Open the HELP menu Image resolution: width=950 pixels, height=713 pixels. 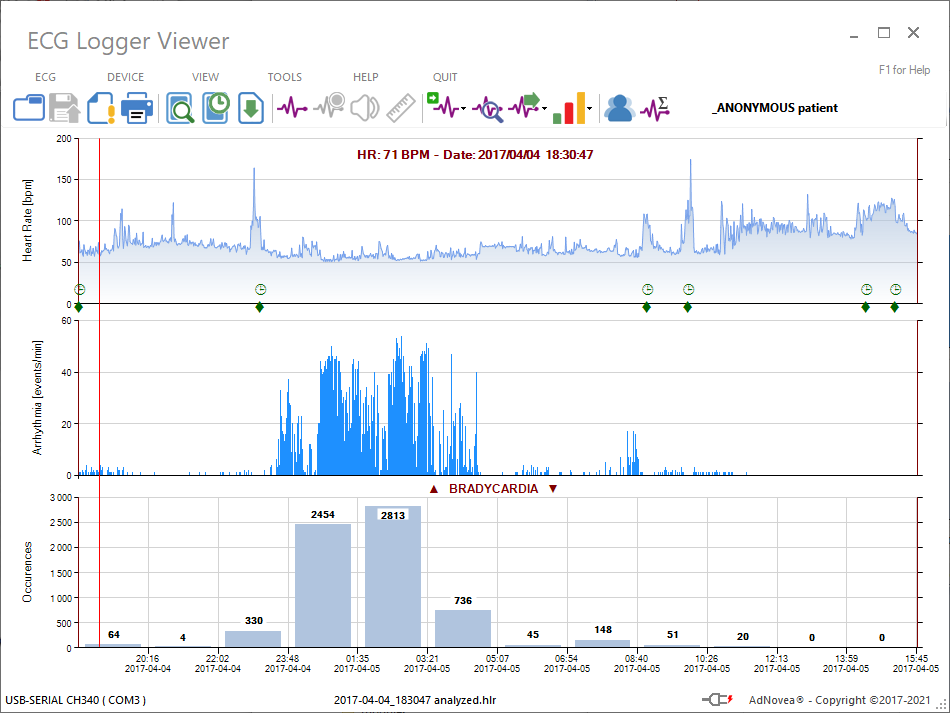(x=365, y=77)
